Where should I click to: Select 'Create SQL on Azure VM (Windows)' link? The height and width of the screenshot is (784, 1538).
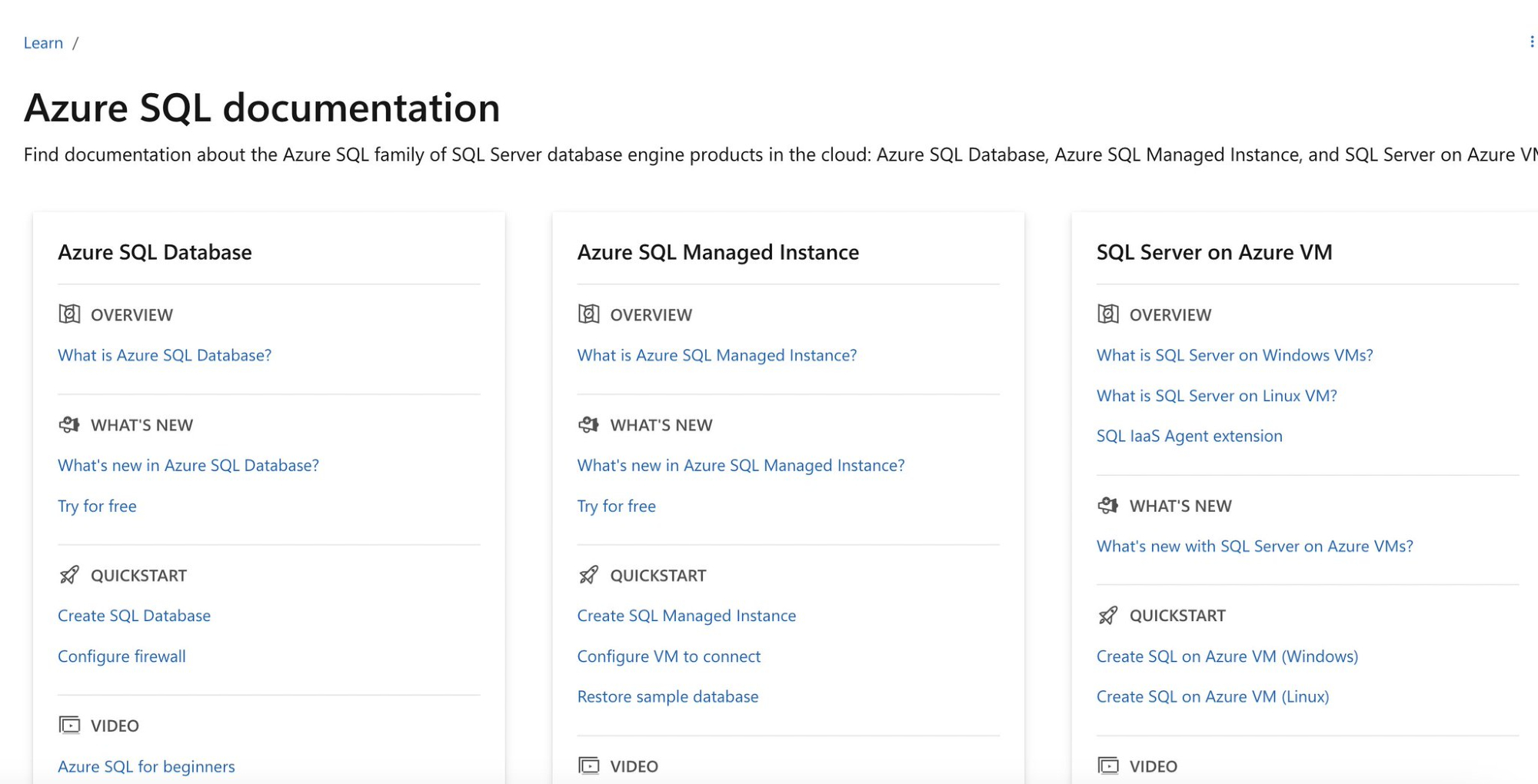(x=1227, y=656)
